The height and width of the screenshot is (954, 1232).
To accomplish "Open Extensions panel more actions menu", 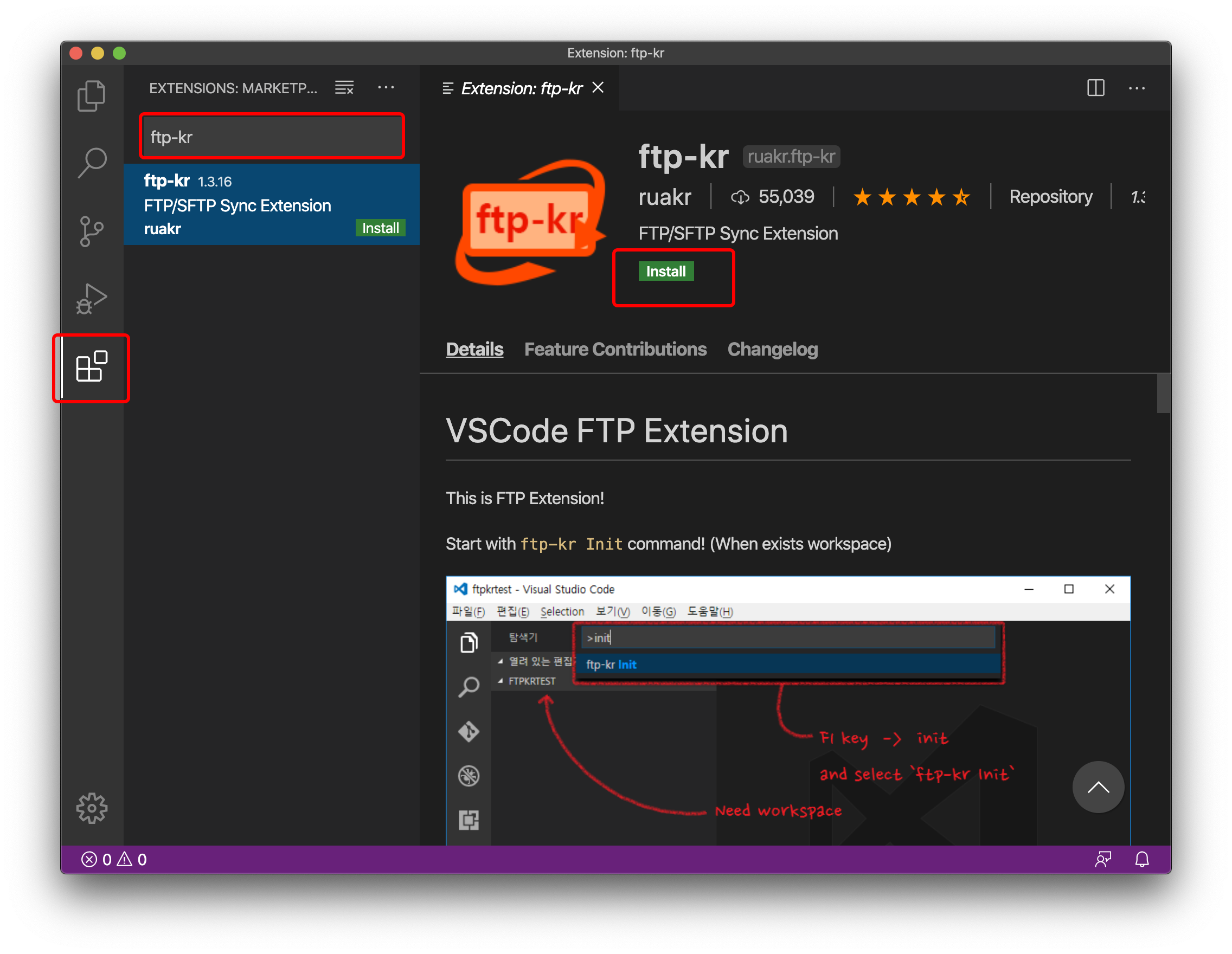I will pos(386,88).
